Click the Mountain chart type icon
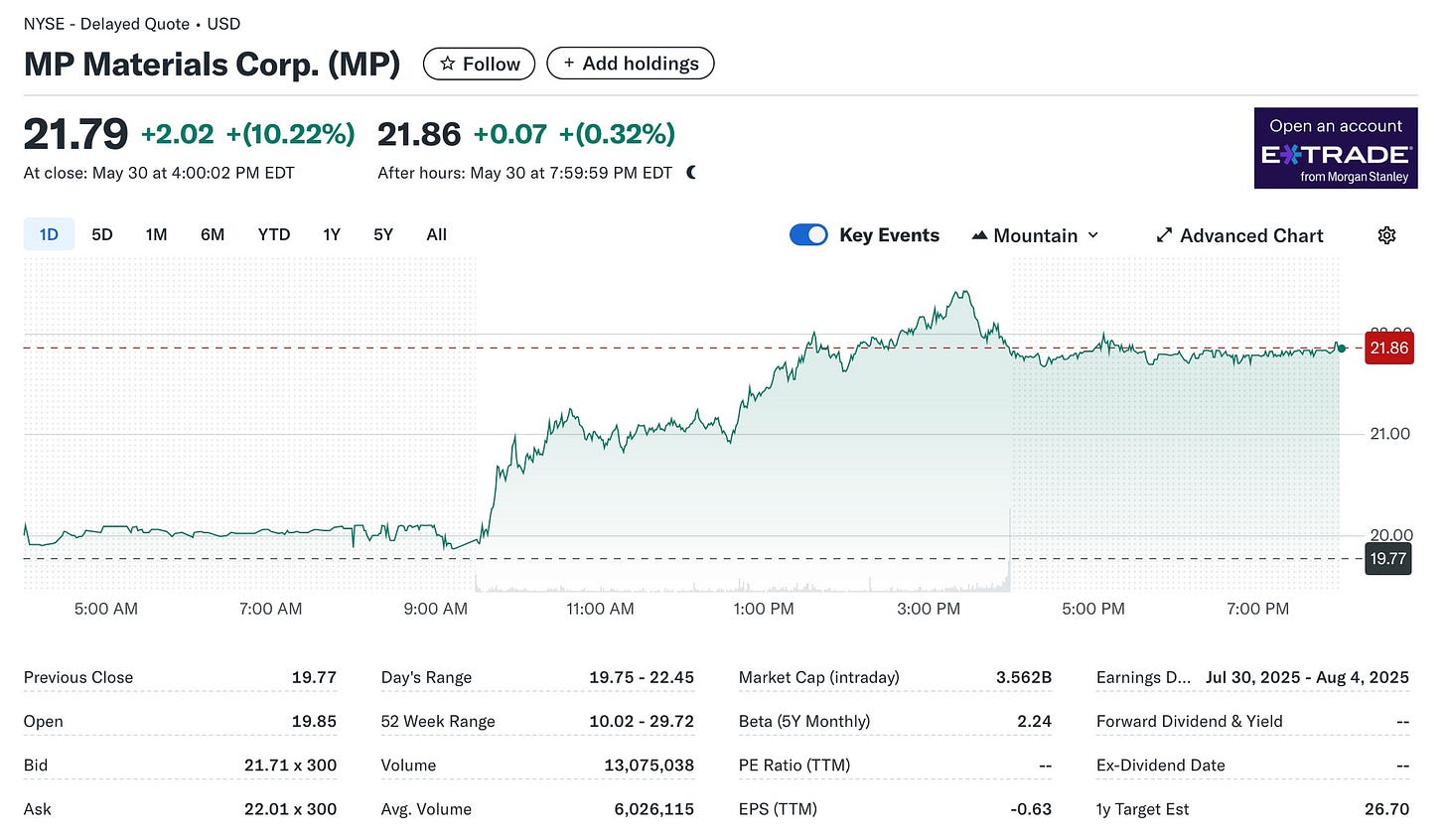 979,235
